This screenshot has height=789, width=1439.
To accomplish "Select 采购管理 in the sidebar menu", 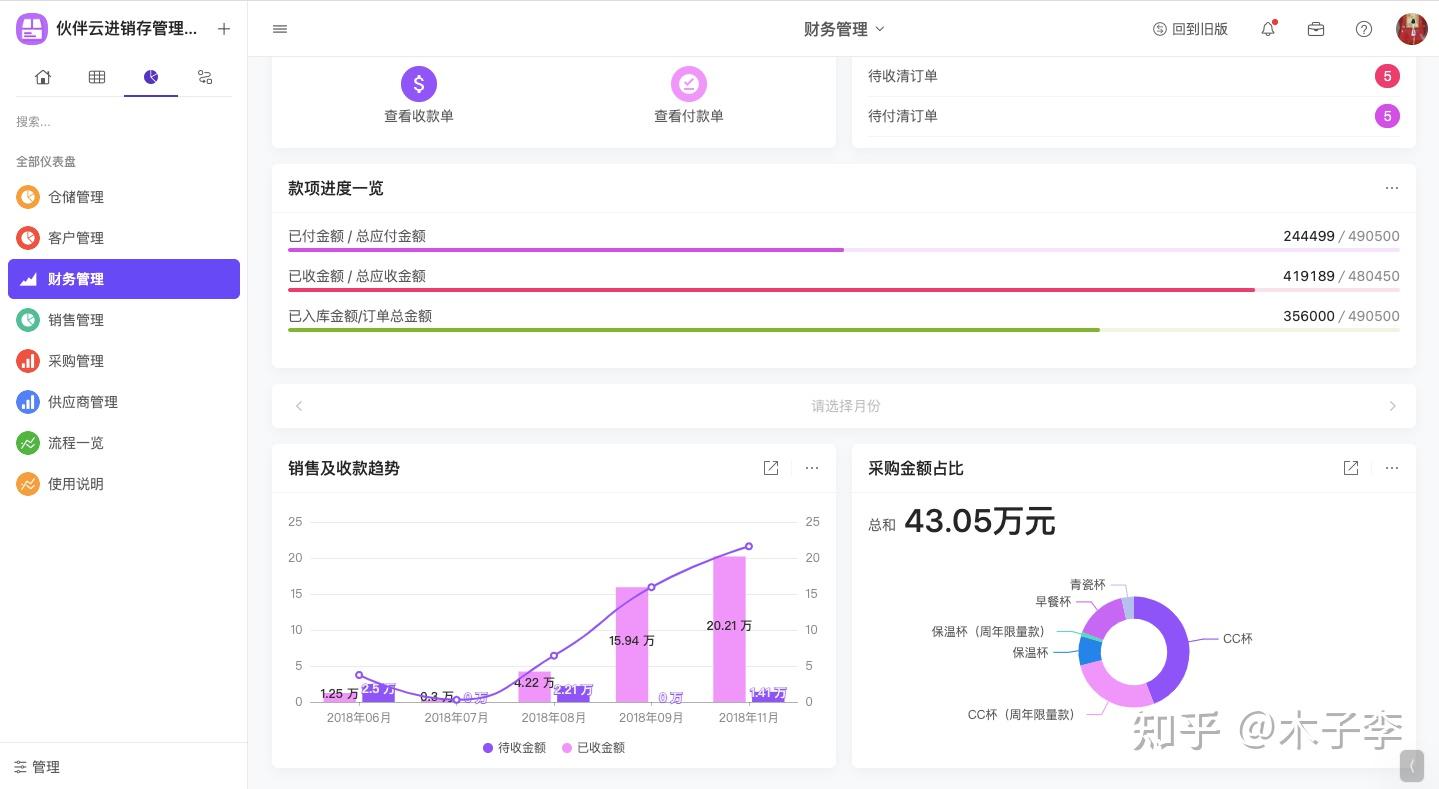I will click(x=76, y=361).
